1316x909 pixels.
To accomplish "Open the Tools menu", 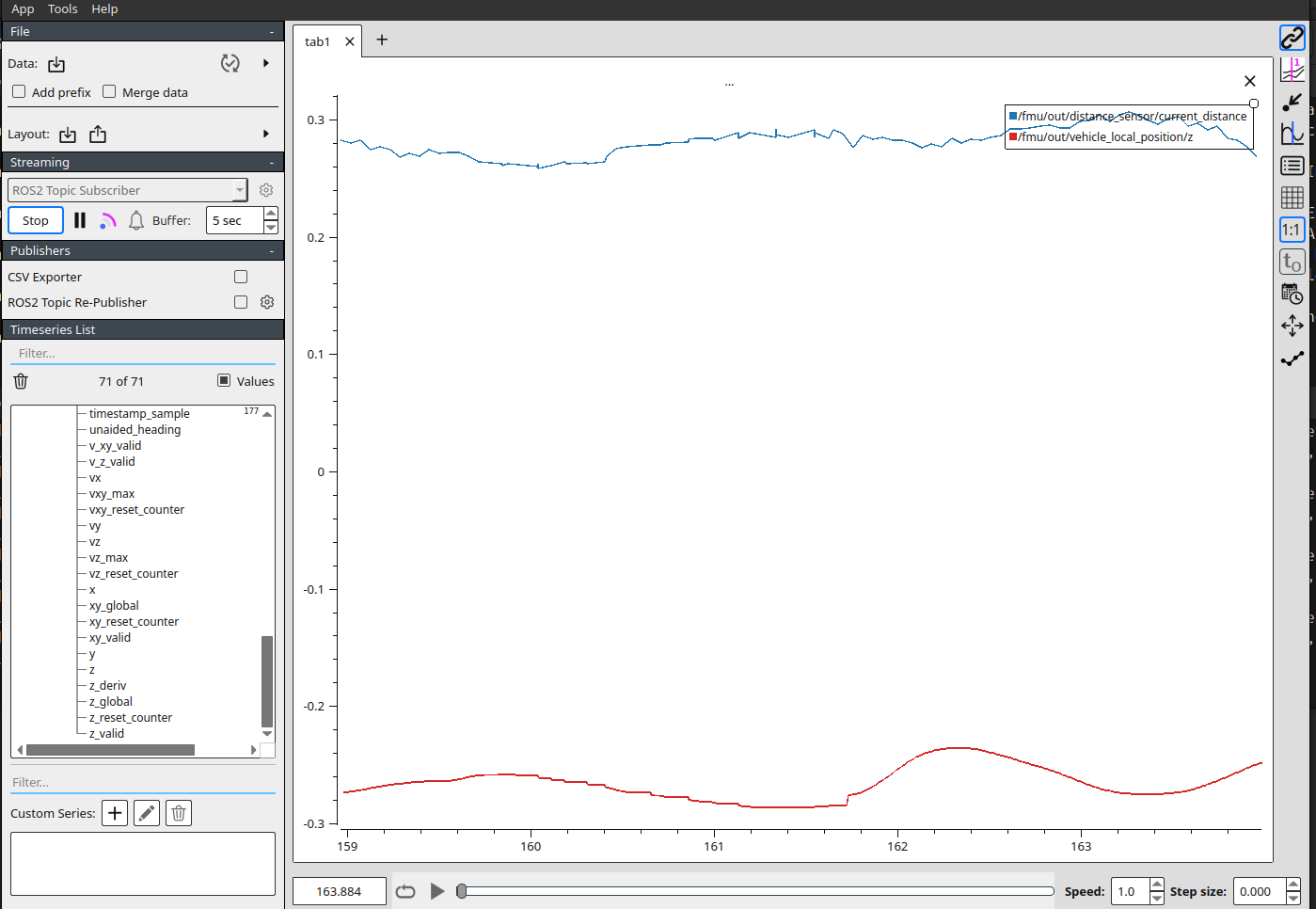I will [x=62, y=9].
